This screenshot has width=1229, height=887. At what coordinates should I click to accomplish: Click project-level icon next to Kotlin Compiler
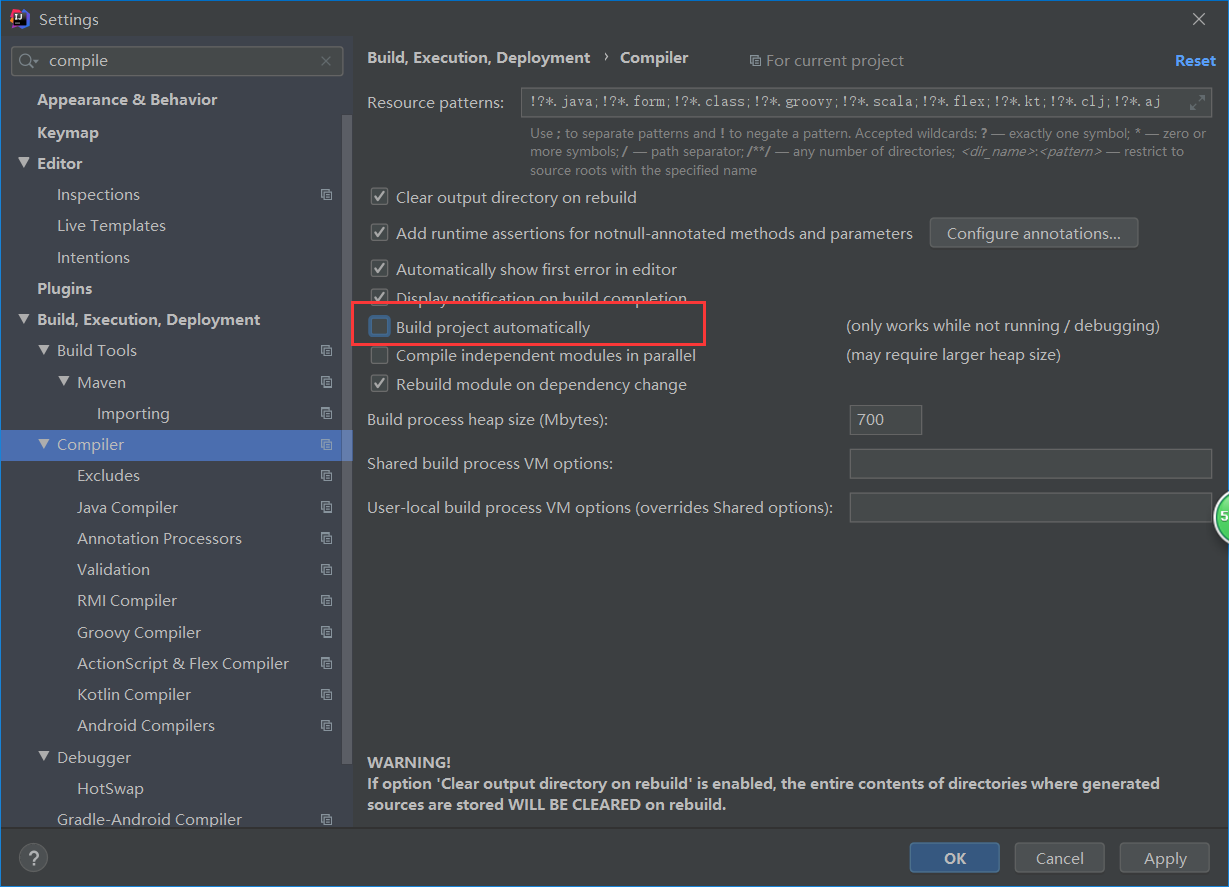pyautogui.click(x=326, y=694)
